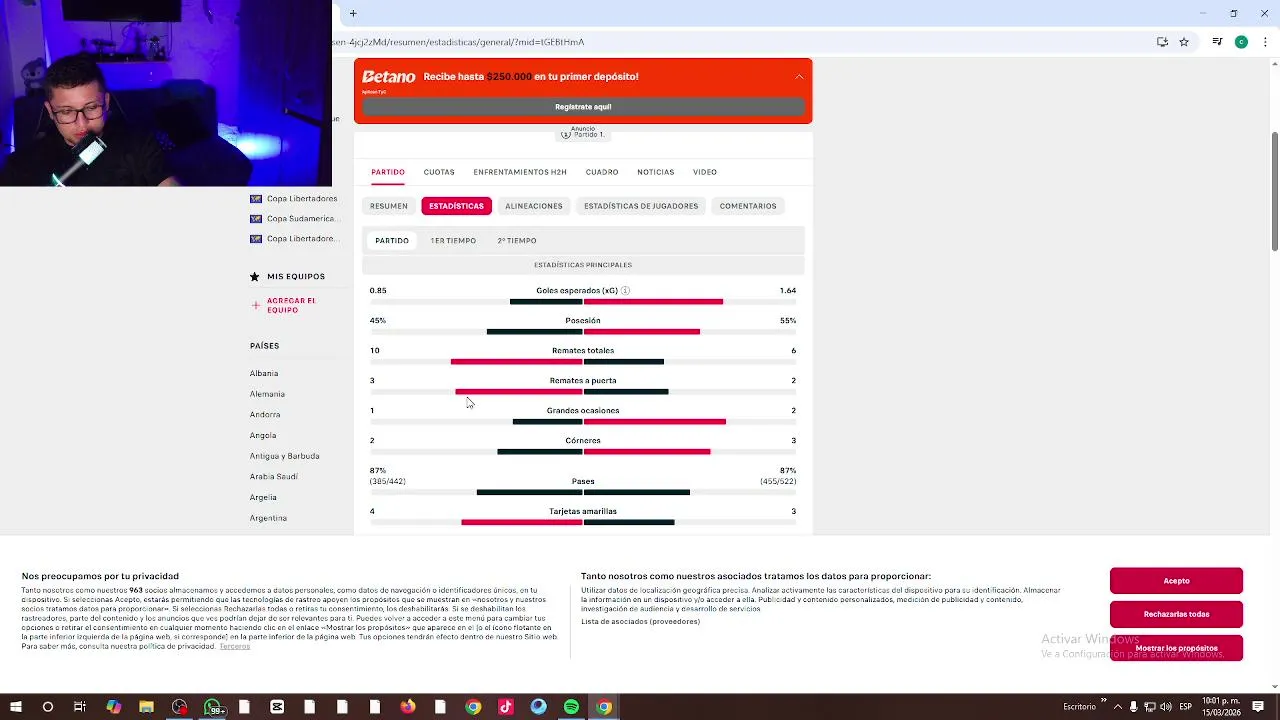Click AGREGAR EL EQUIPO link
The image size is (1280, 720).
(x=291, y=305)
